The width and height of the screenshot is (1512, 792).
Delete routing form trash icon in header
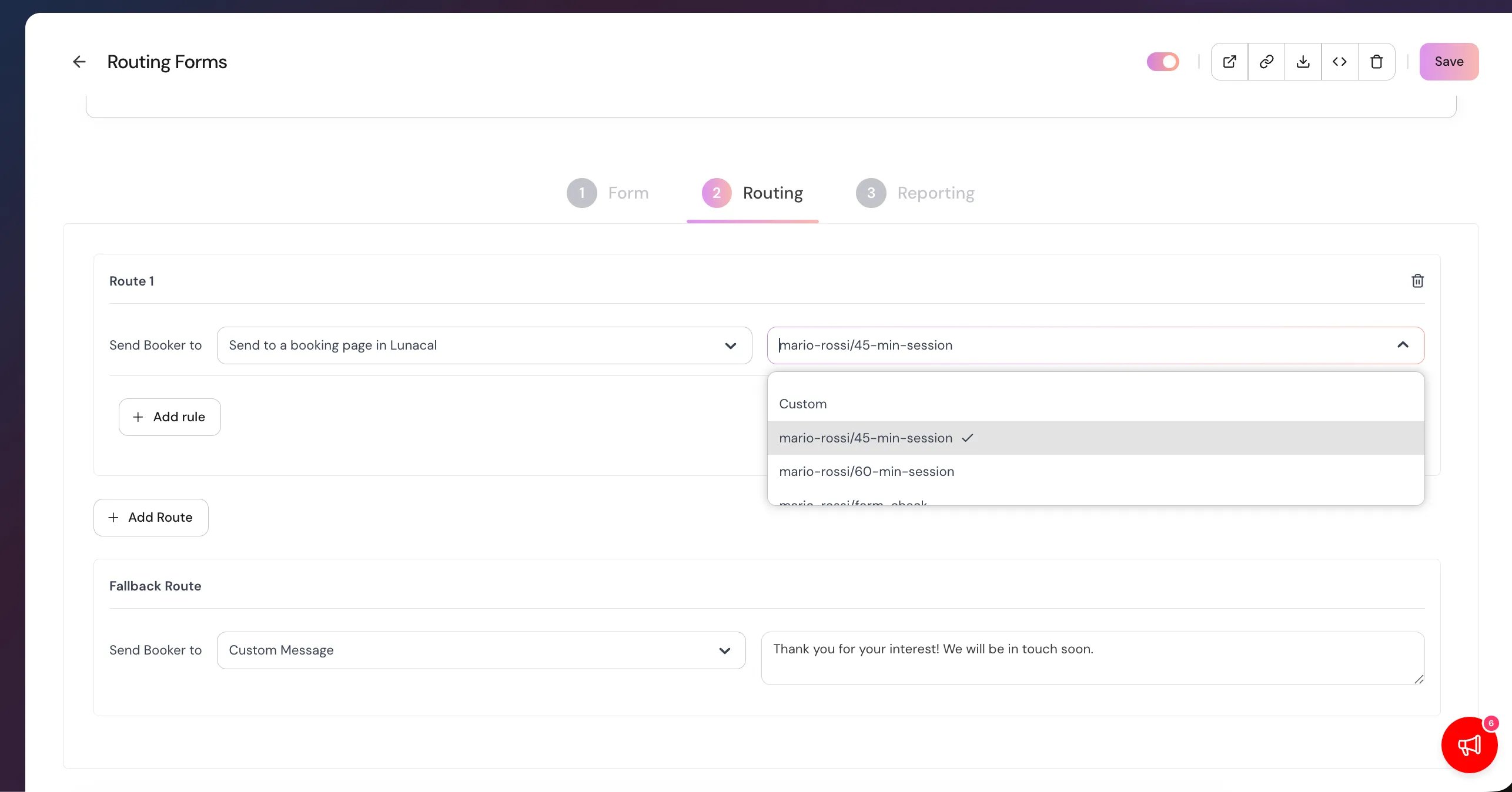pos(1376,62)
